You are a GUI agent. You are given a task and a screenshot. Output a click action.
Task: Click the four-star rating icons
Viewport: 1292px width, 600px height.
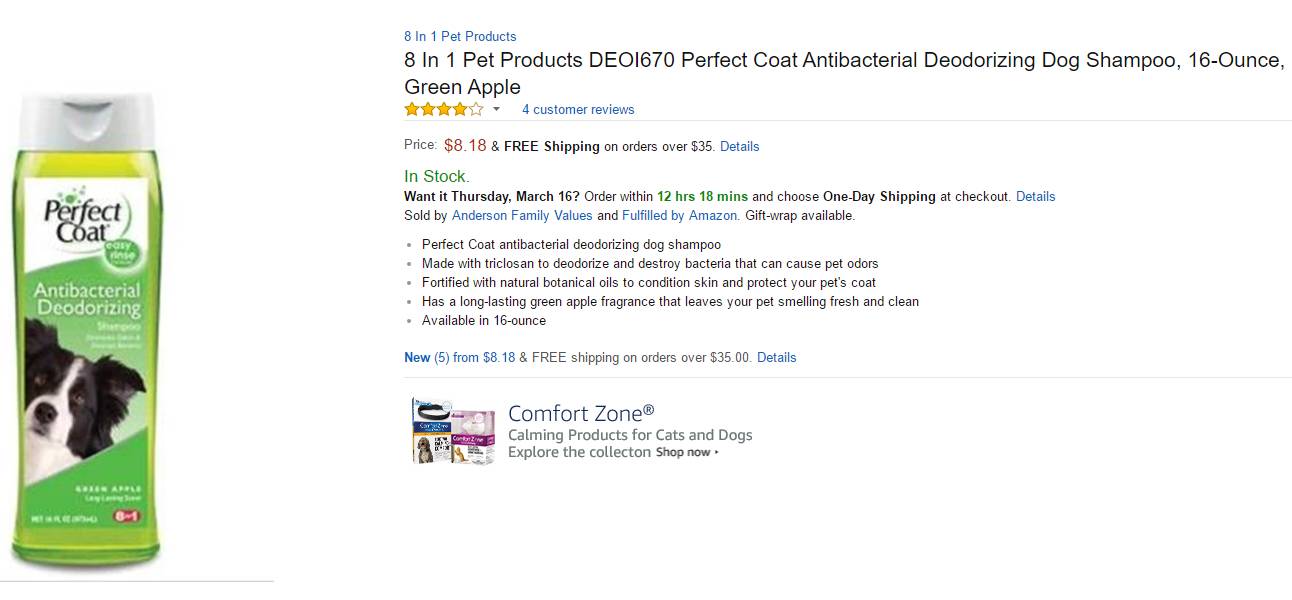[x=443, y=109]
